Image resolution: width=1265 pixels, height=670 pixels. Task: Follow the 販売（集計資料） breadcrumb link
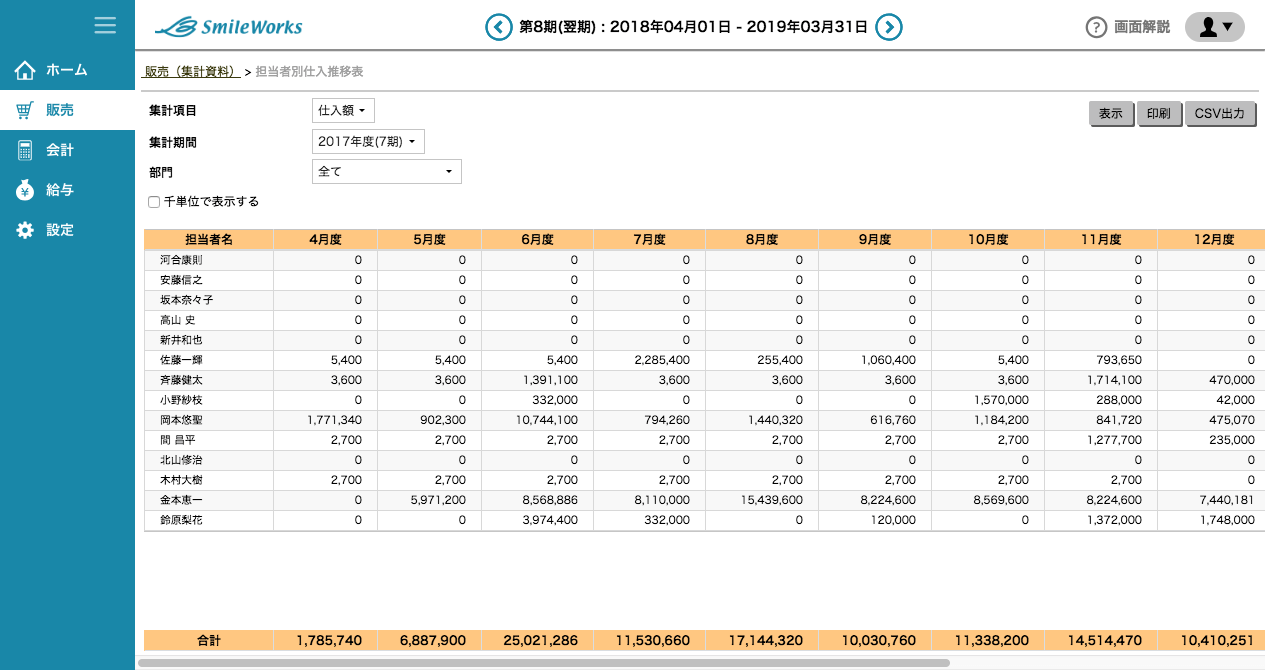pos(192,72)
